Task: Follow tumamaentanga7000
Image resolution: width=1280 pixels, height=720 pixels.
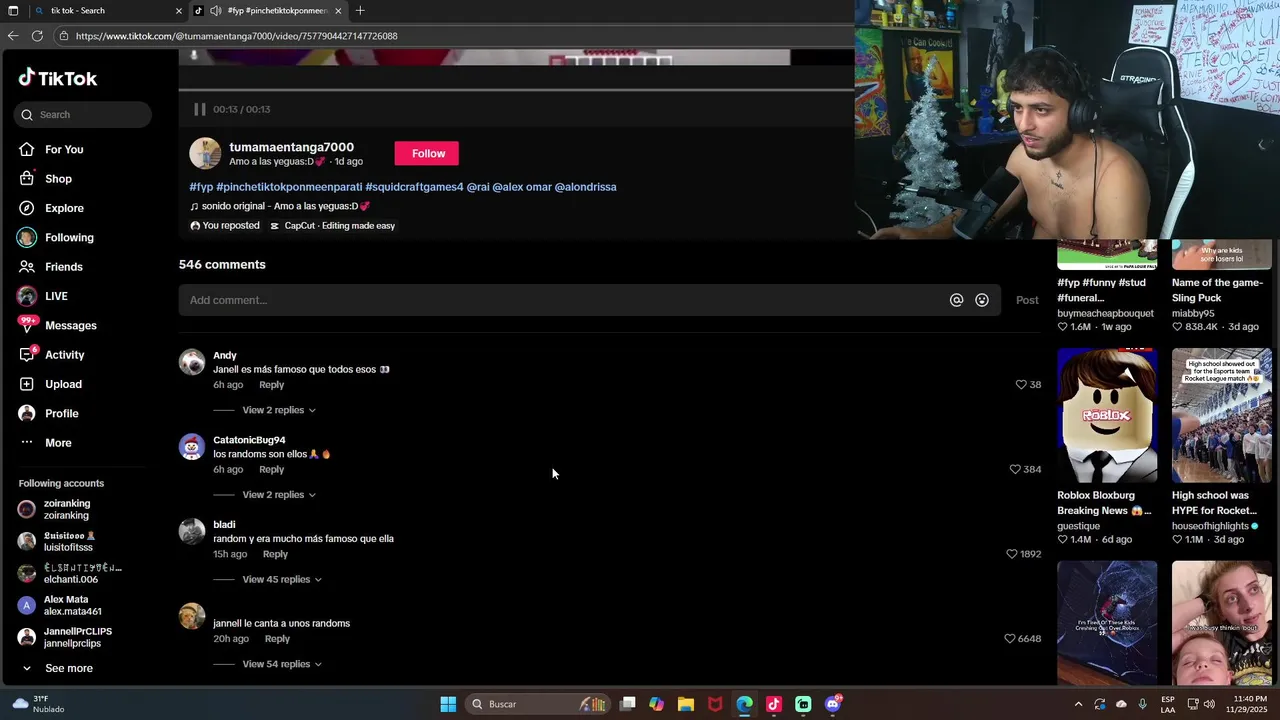Action: (x=427, y=153)
